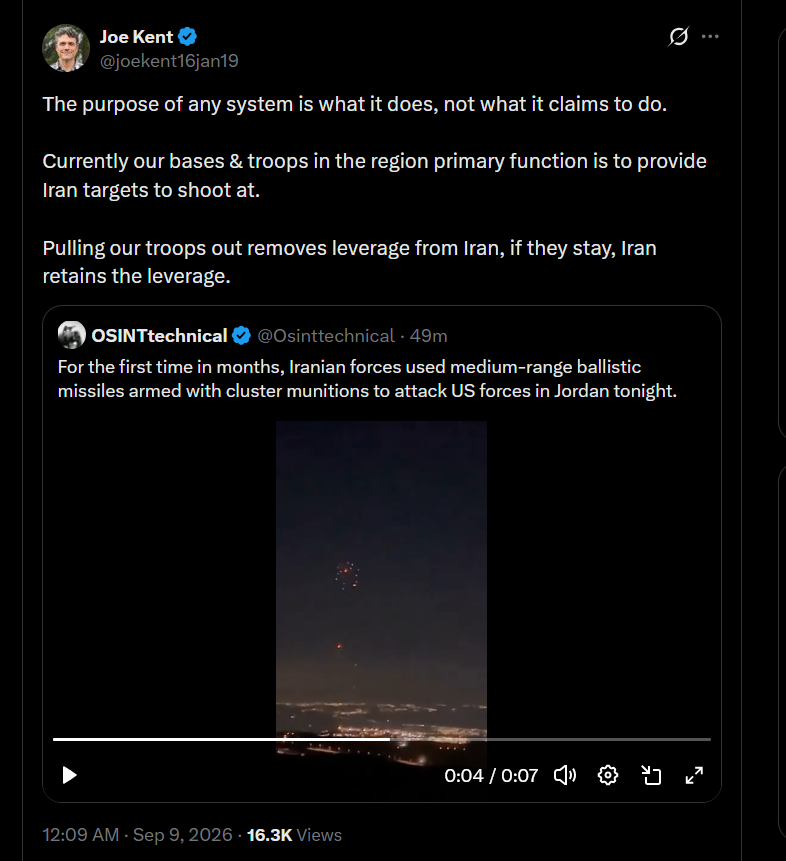Expand video to fullscreen
786x861 pixels.
[x=694, y=775]
